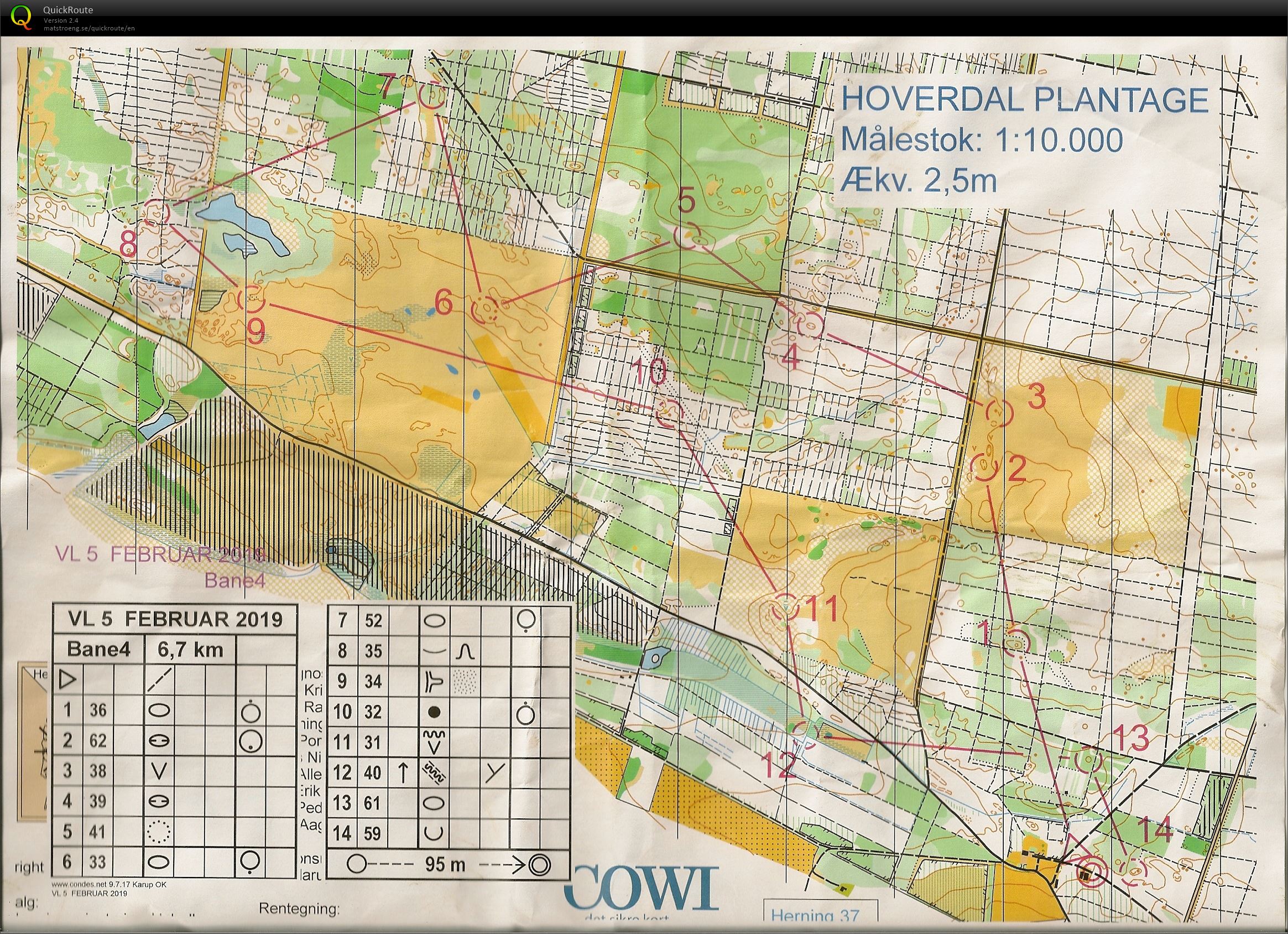Click the hill symbol in row 8
The width and height of the screenshot is (1288, 934).
tap(465, 651)
